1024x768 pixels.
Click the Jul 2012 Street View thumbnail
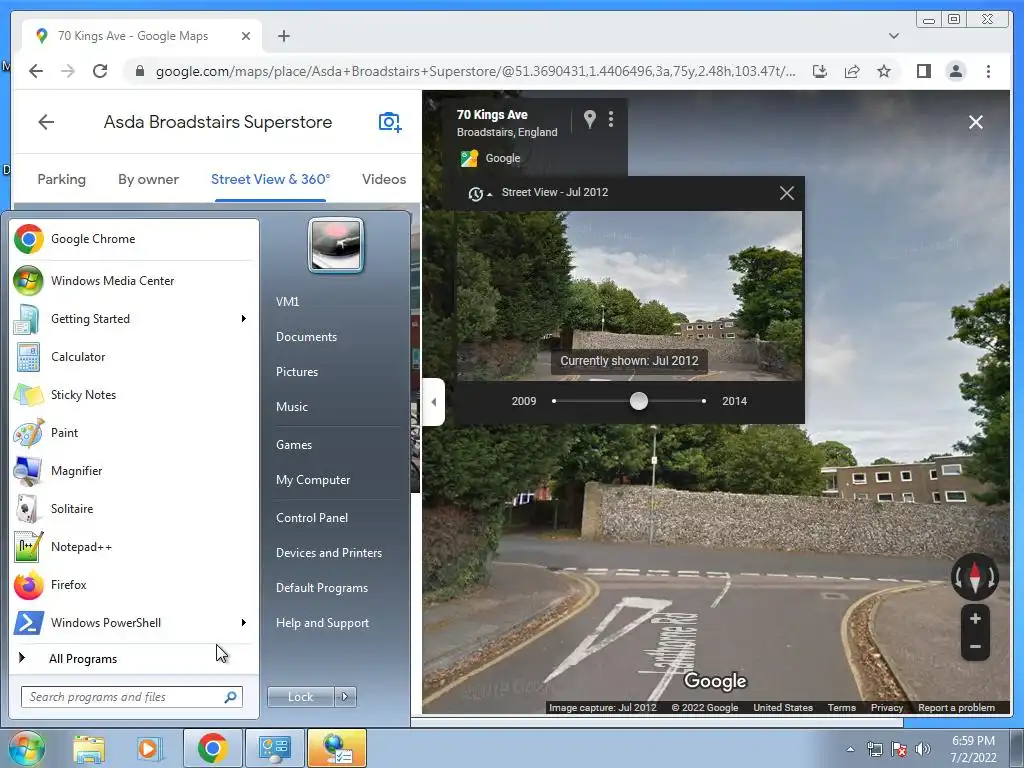tap(629, 296)
